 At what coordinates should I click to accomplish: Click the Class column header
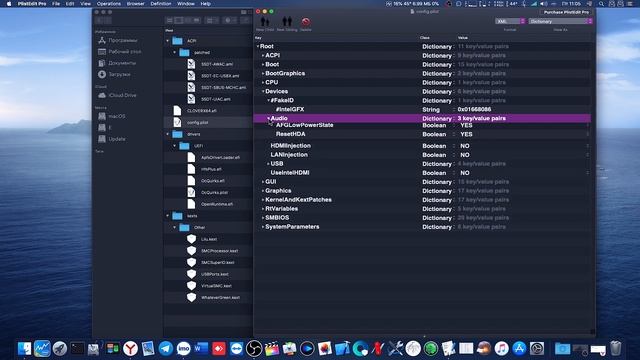[424, 38]
